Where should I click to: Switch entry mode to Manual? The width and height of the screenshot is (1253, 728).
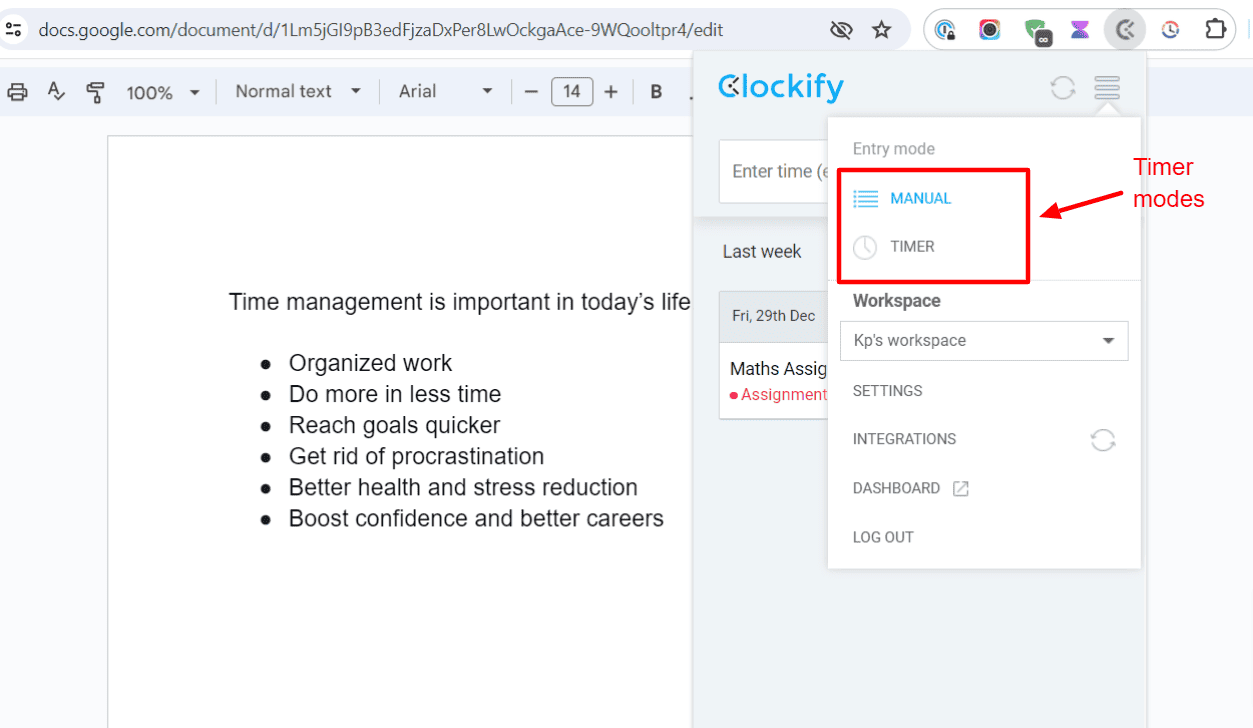920,199
